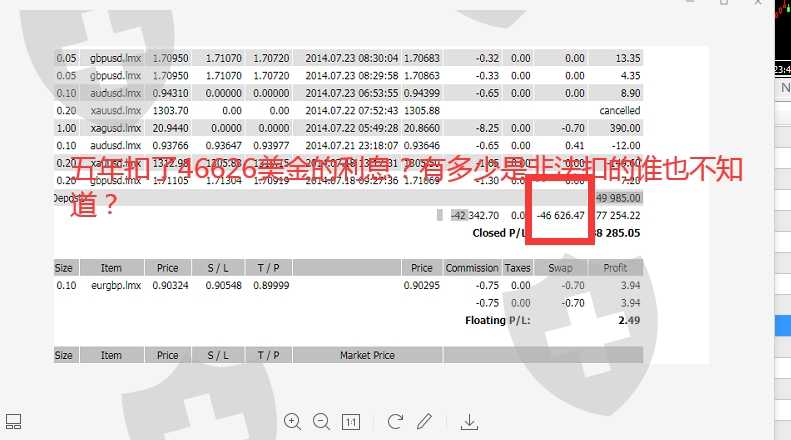This screenshot has height=440, width=791.
Task: Click the Closed P/L label
Action: [x=499, y=233]
